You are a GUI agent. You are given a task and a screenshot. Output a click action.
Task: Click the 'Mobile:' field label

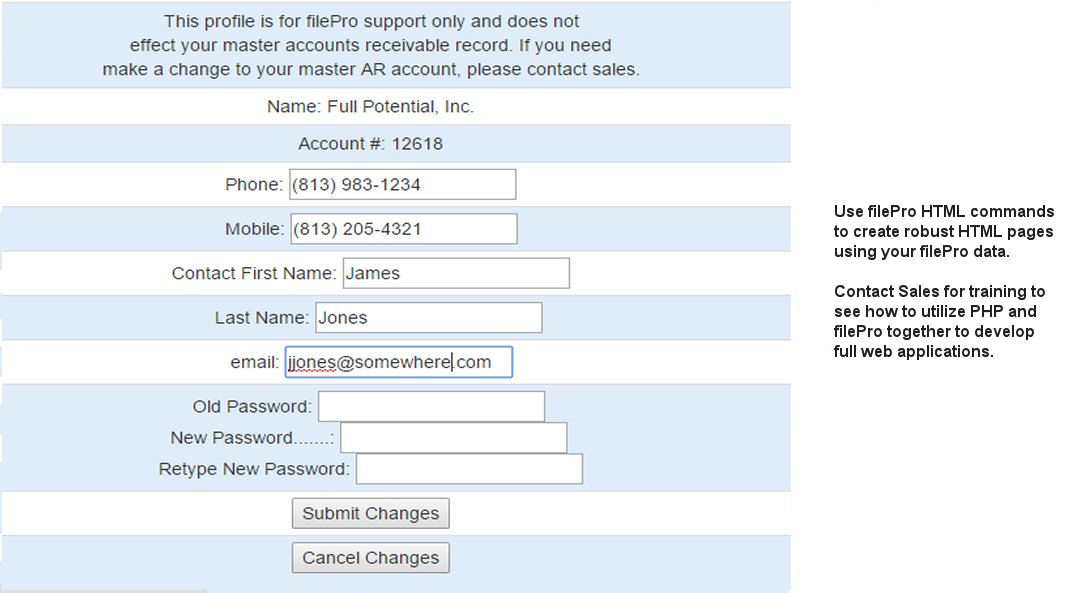point(254,229)
